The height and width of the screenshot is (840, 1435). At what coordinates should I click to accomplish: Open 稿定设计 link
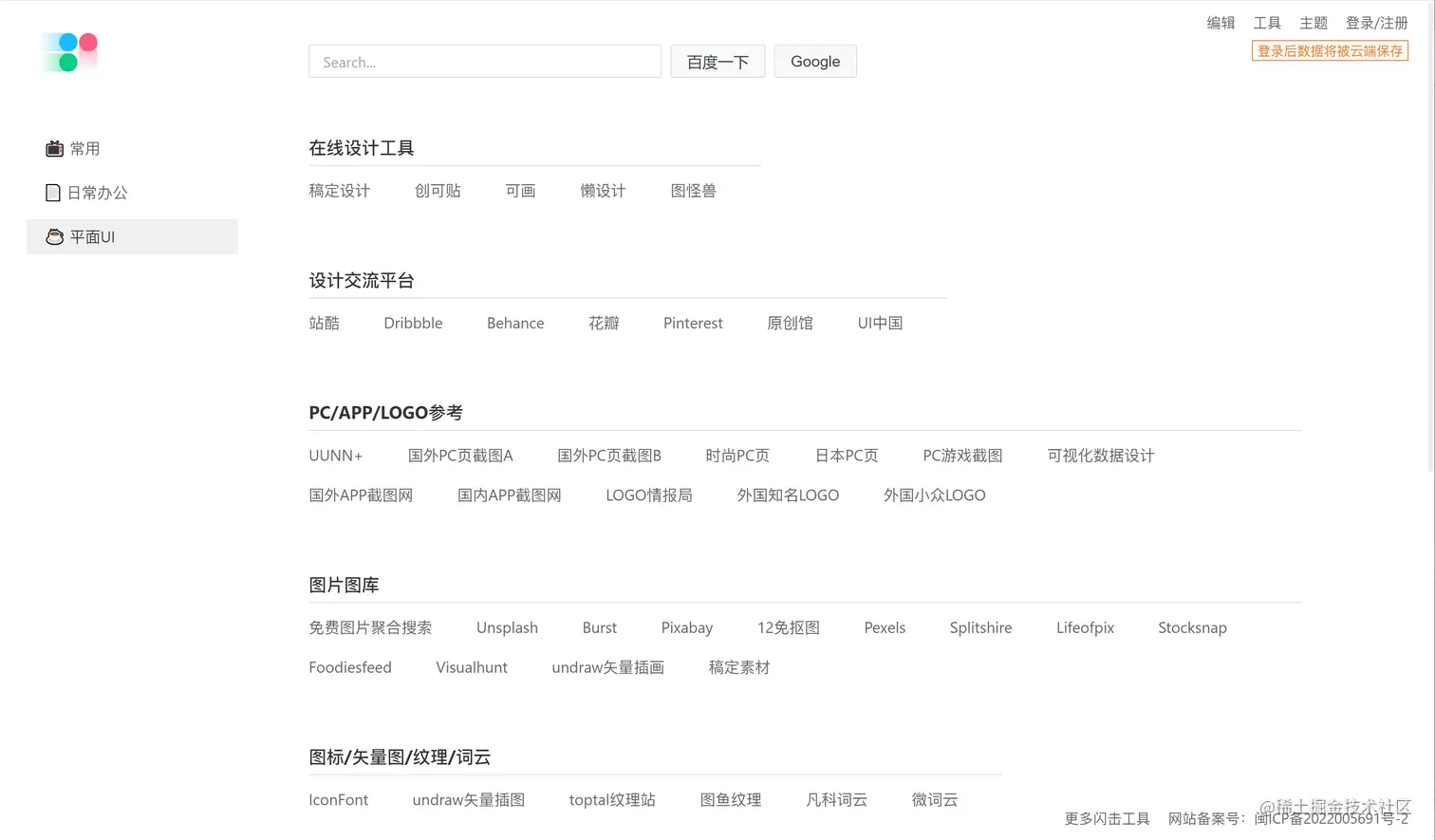click(339, 191)
